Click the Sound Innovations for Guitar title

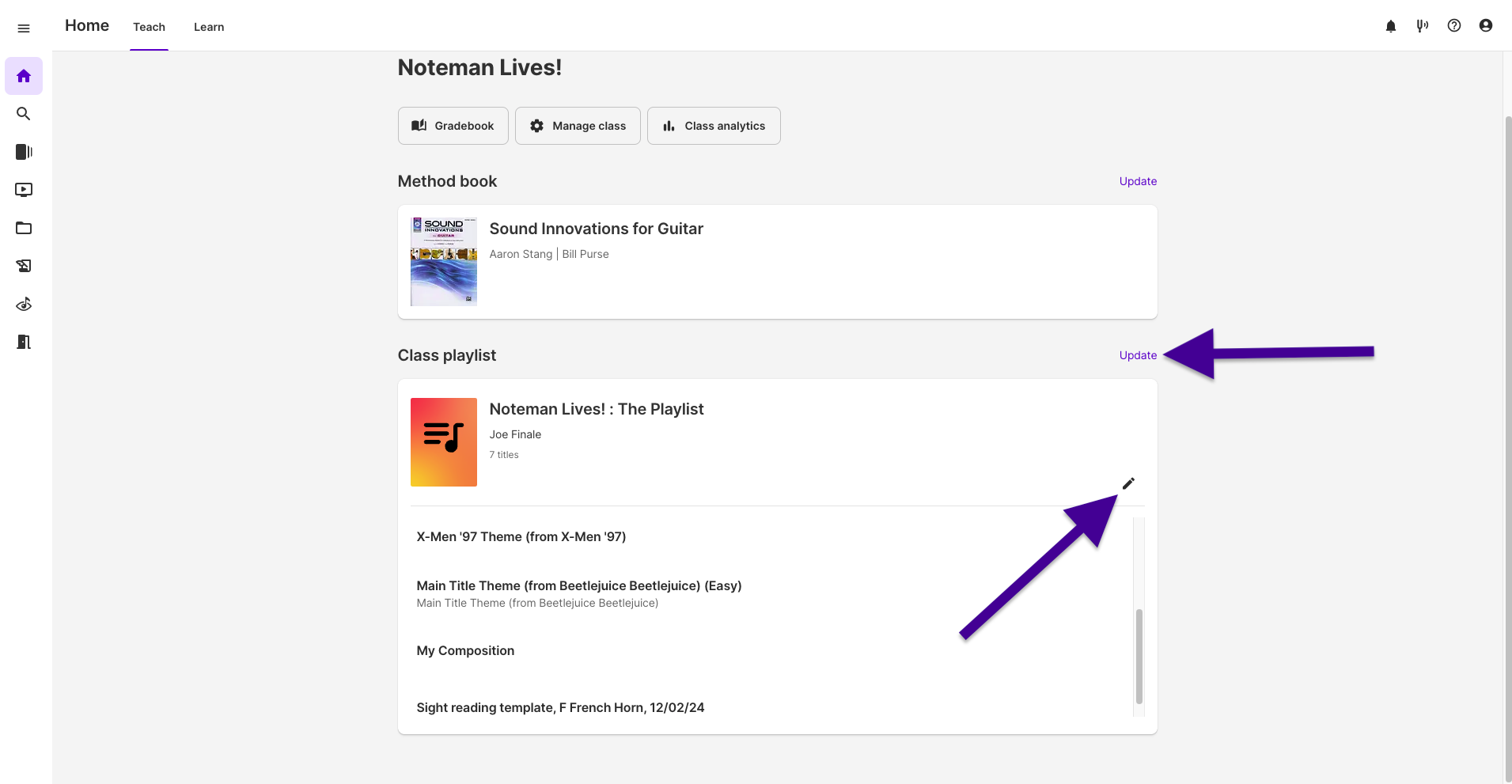point(597,229)
